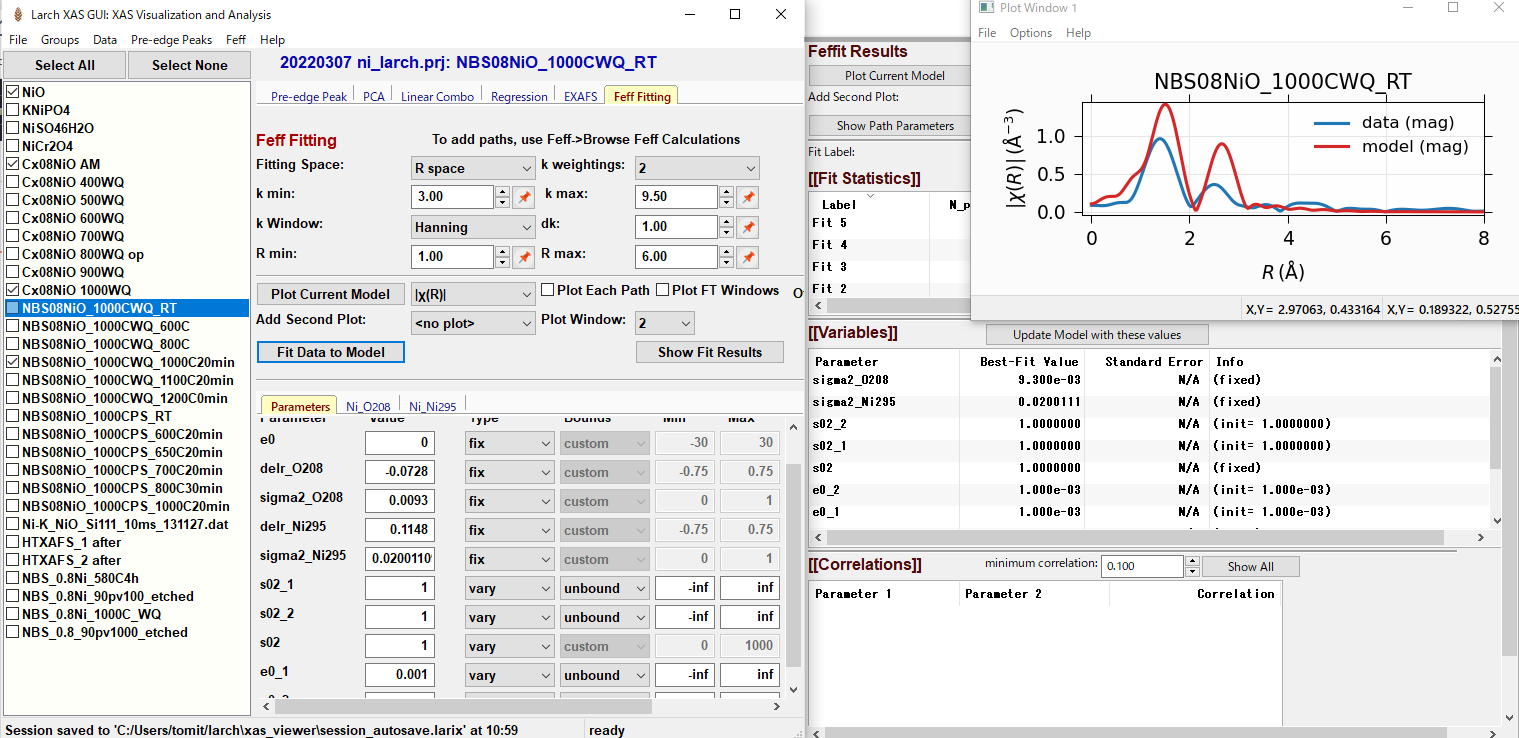Pin the dk value
The image size is (1519, 738).
(747, 227)
